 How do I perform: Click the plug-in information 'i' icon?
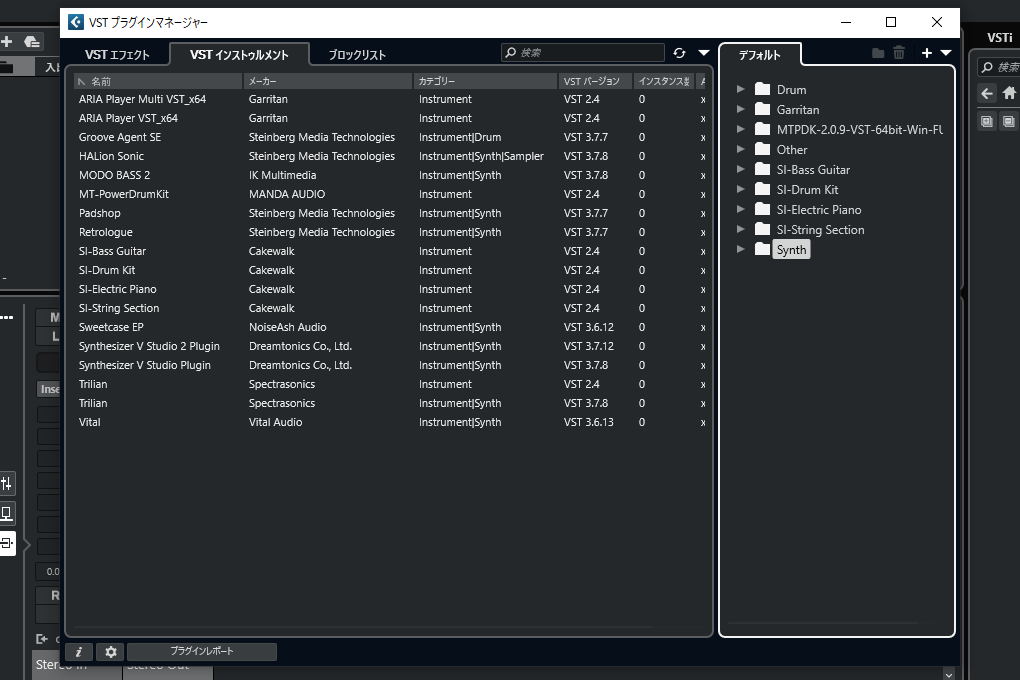(x=79, y=651)
